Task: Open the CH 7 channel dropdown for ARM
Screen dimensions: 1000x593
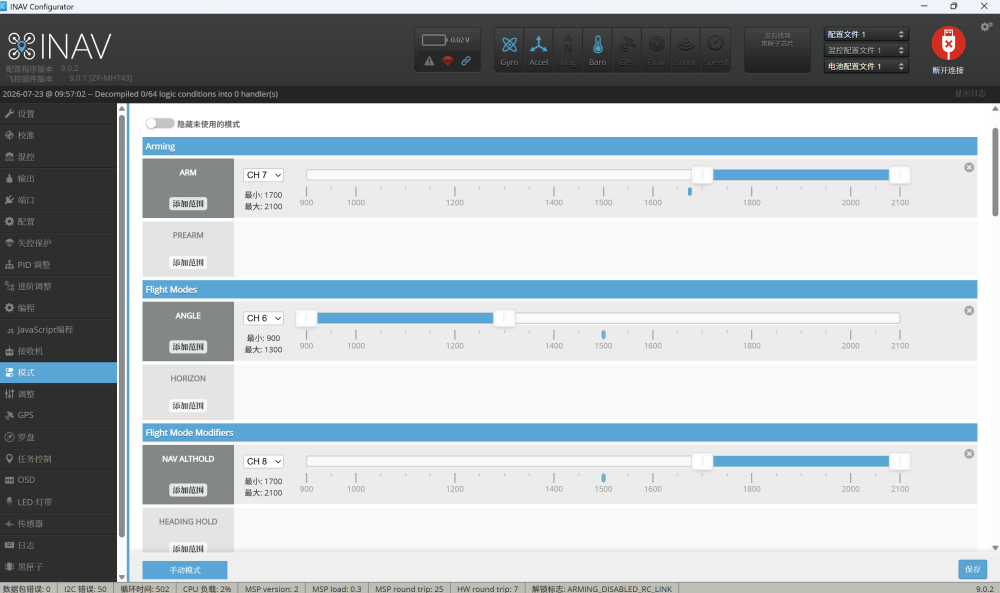Action: [263, 175]
